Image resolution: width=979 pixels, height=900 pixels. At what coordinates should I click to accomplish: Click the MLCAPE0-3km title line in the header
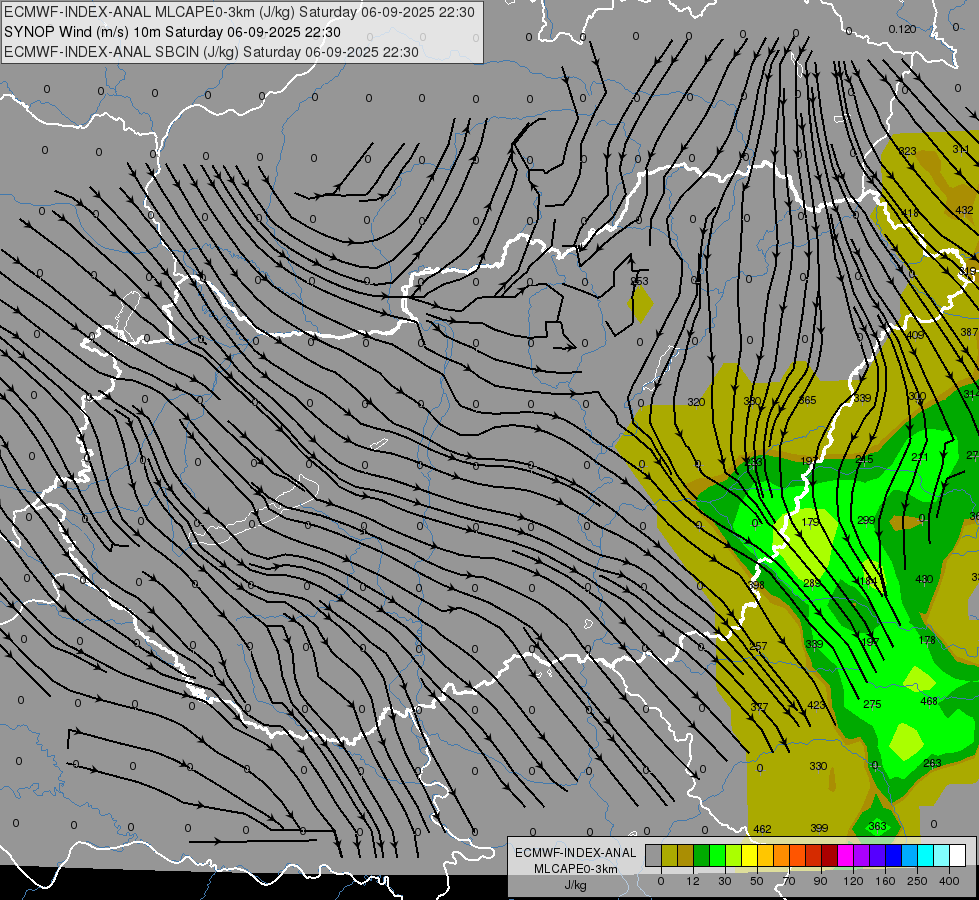coord(239,12)
